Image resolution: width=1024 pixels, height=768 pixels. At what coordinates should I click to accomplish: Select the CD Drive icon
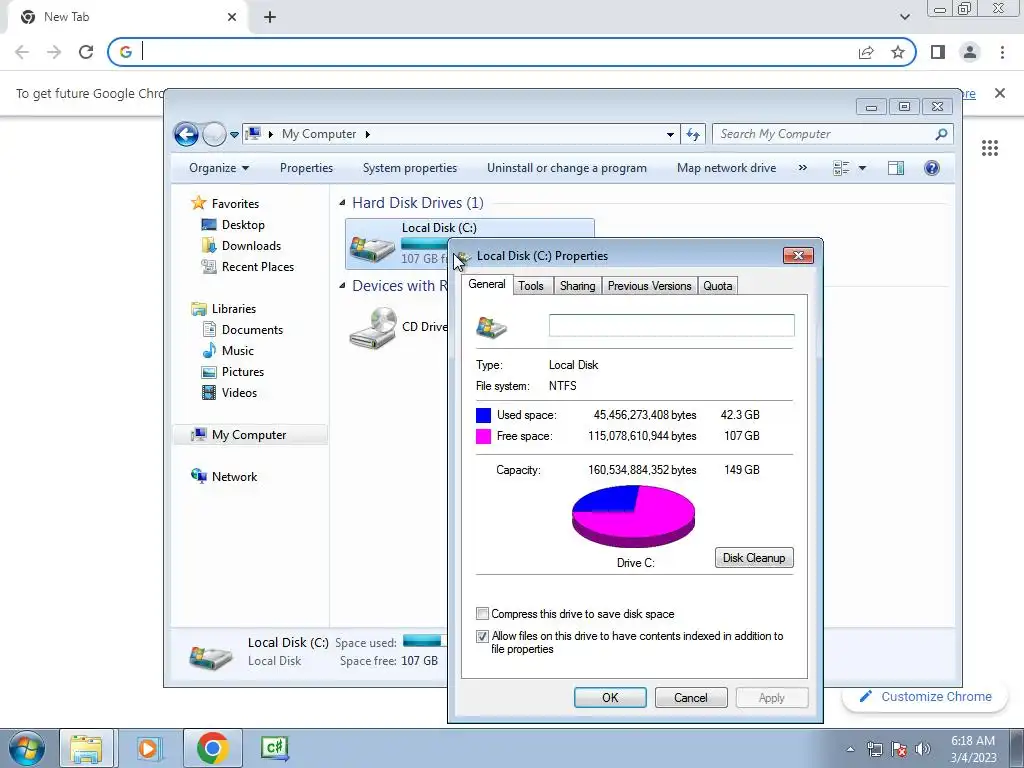[x=372, y=328]
